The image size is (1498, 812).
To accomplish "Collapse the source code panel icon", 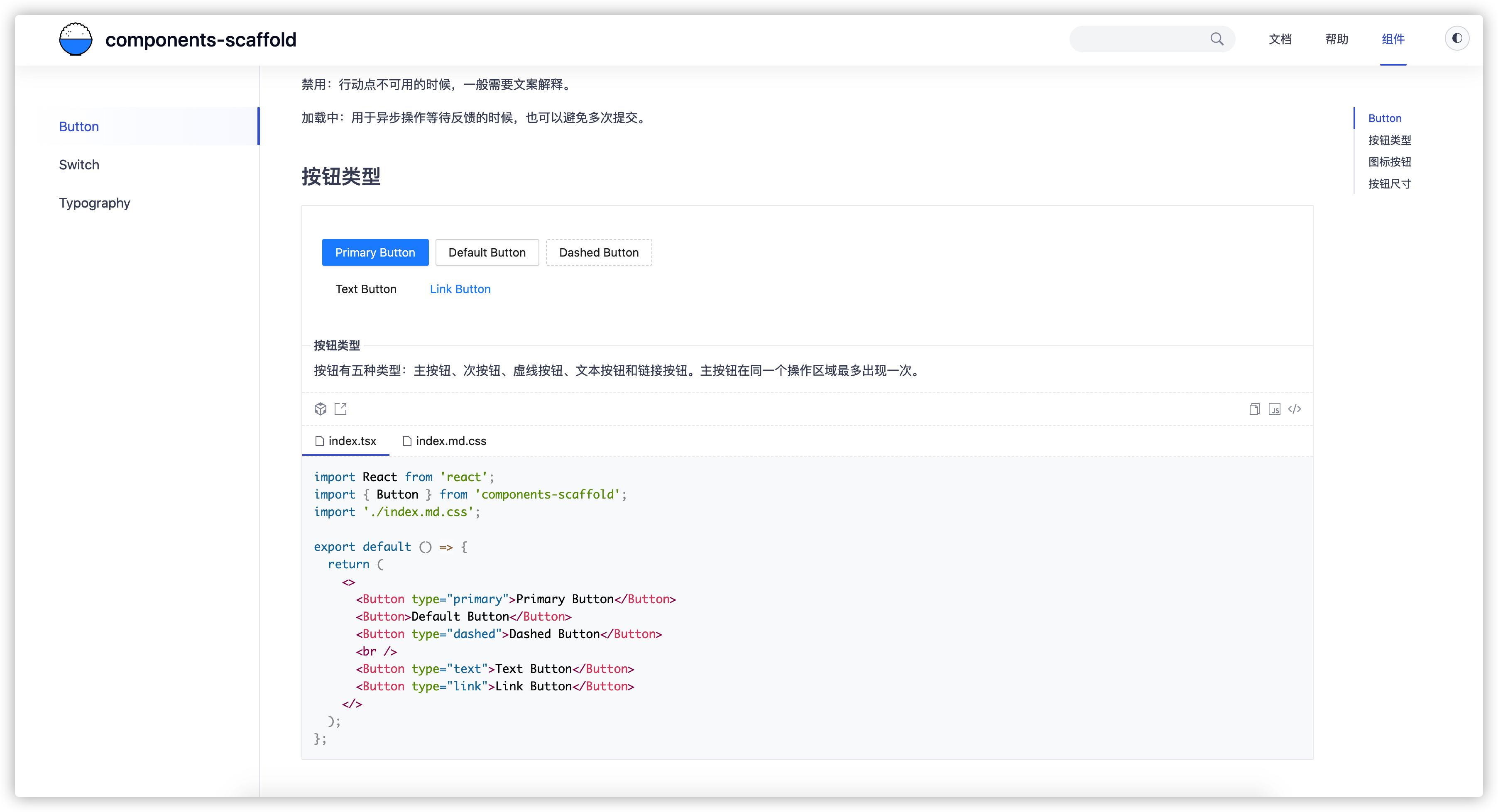I will click(1295, 409).
